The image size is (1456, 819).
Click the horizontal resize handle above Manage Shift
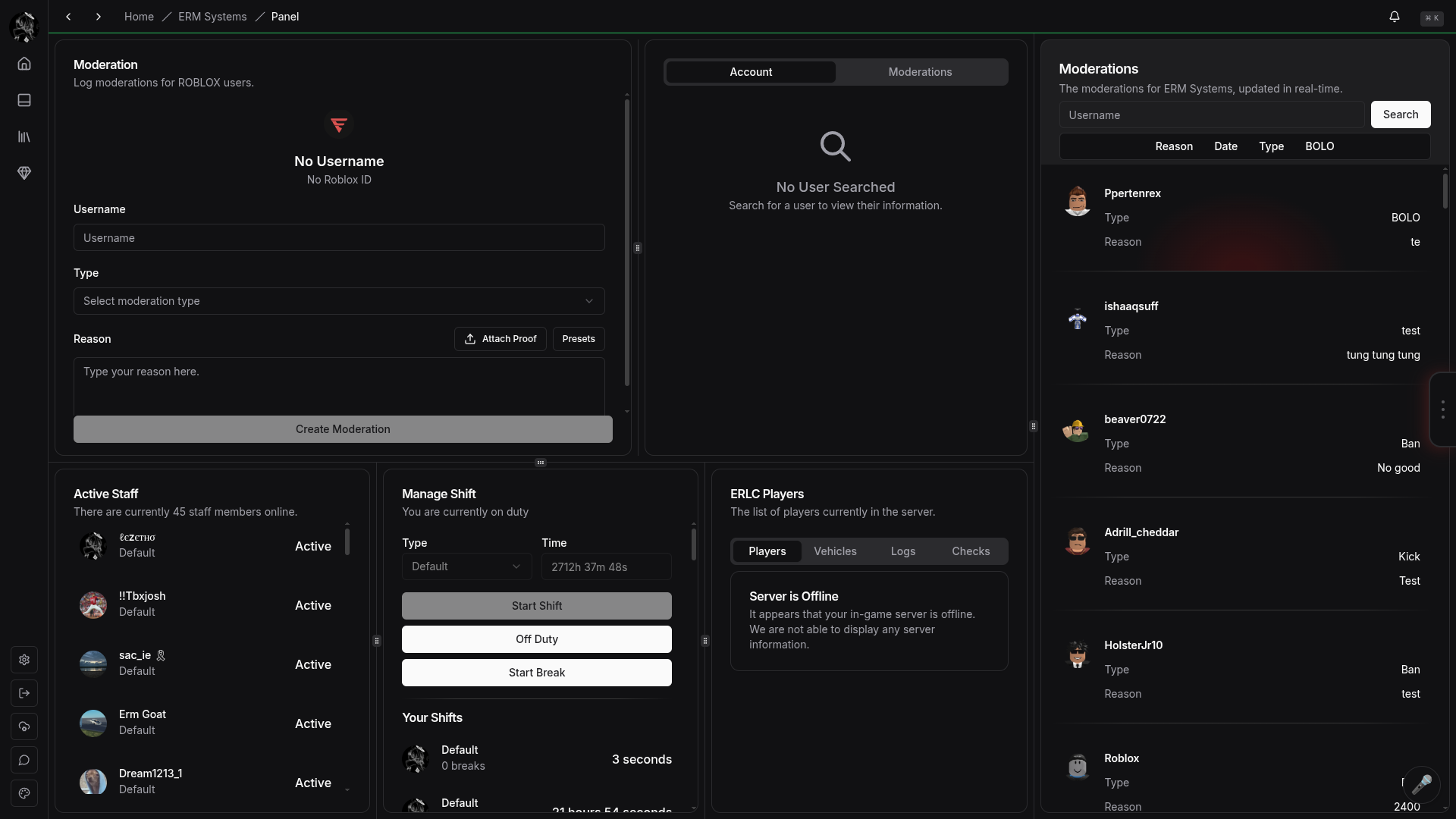(541, 463)
